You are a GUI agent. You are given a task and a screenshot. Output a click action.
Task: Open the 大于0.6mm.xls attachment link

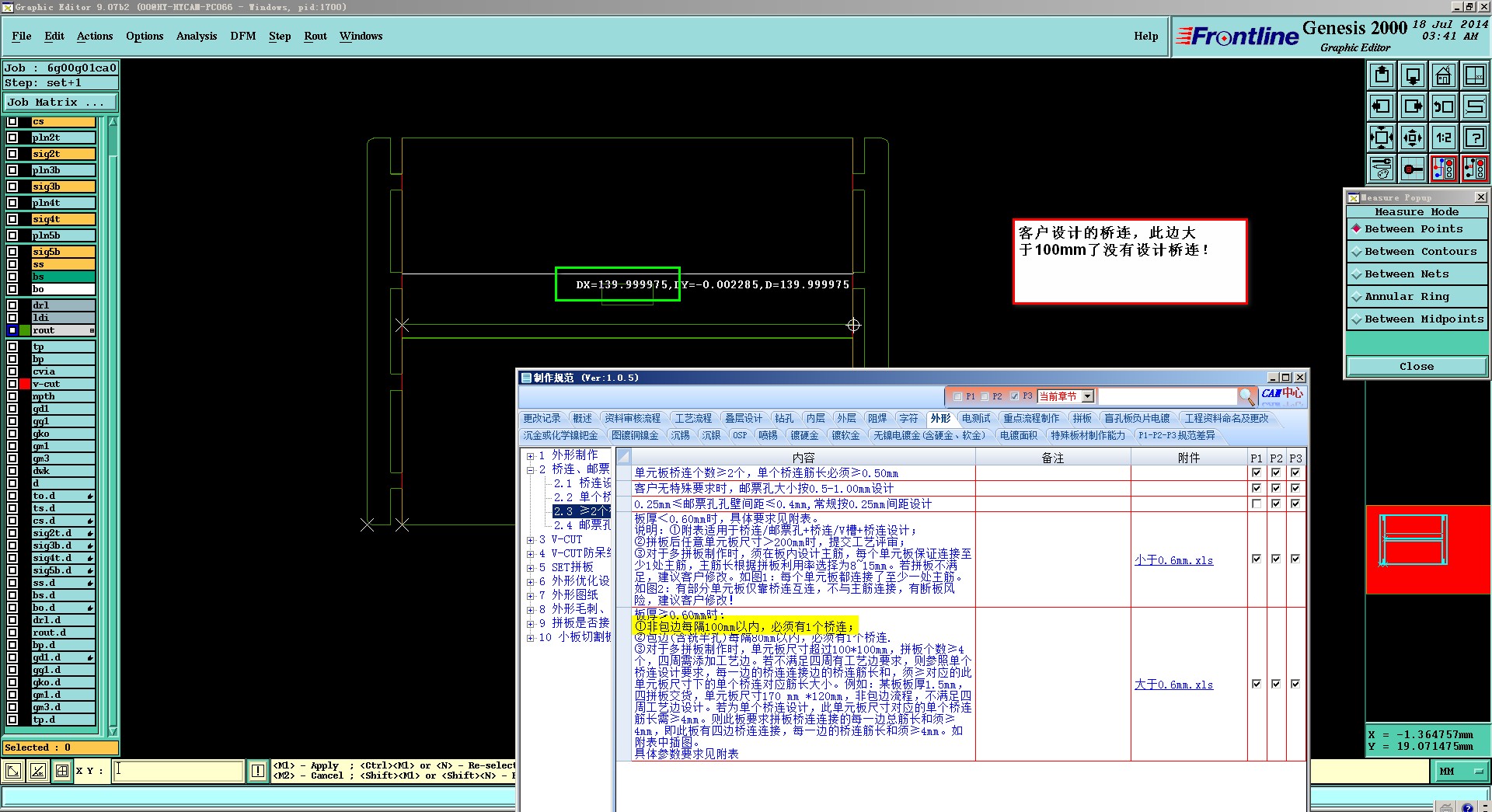tap(1173, 685)
